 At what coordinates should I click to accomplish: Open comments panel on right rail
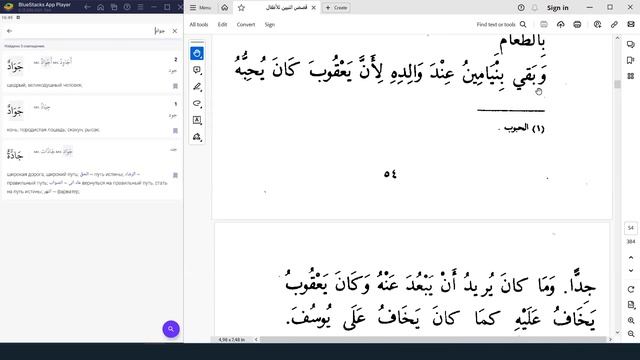point(631,44)
